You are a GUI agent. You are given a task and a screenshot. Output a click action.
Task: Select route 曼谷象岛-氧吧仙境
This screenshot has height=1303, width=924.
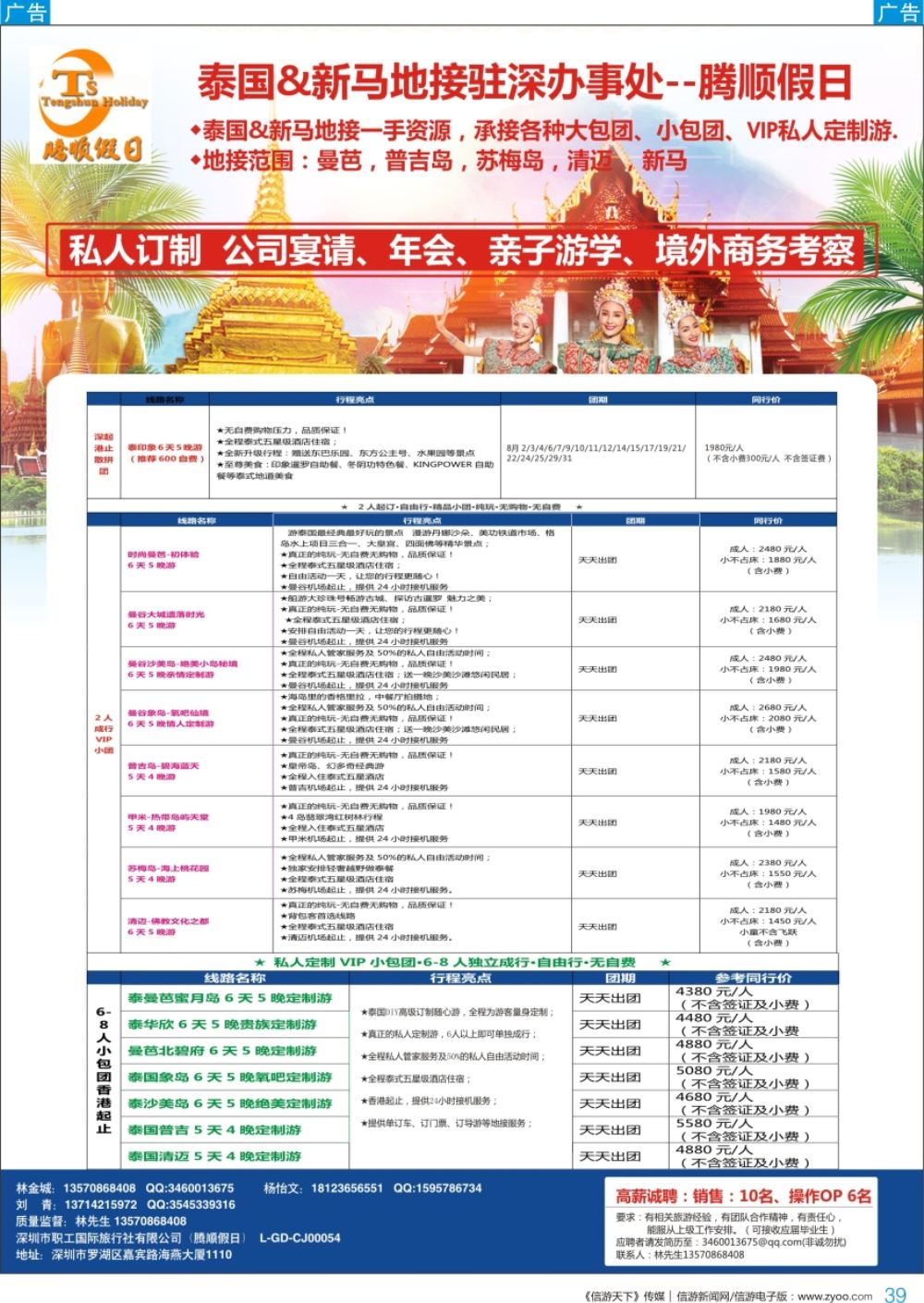click(x=171, y=718)
